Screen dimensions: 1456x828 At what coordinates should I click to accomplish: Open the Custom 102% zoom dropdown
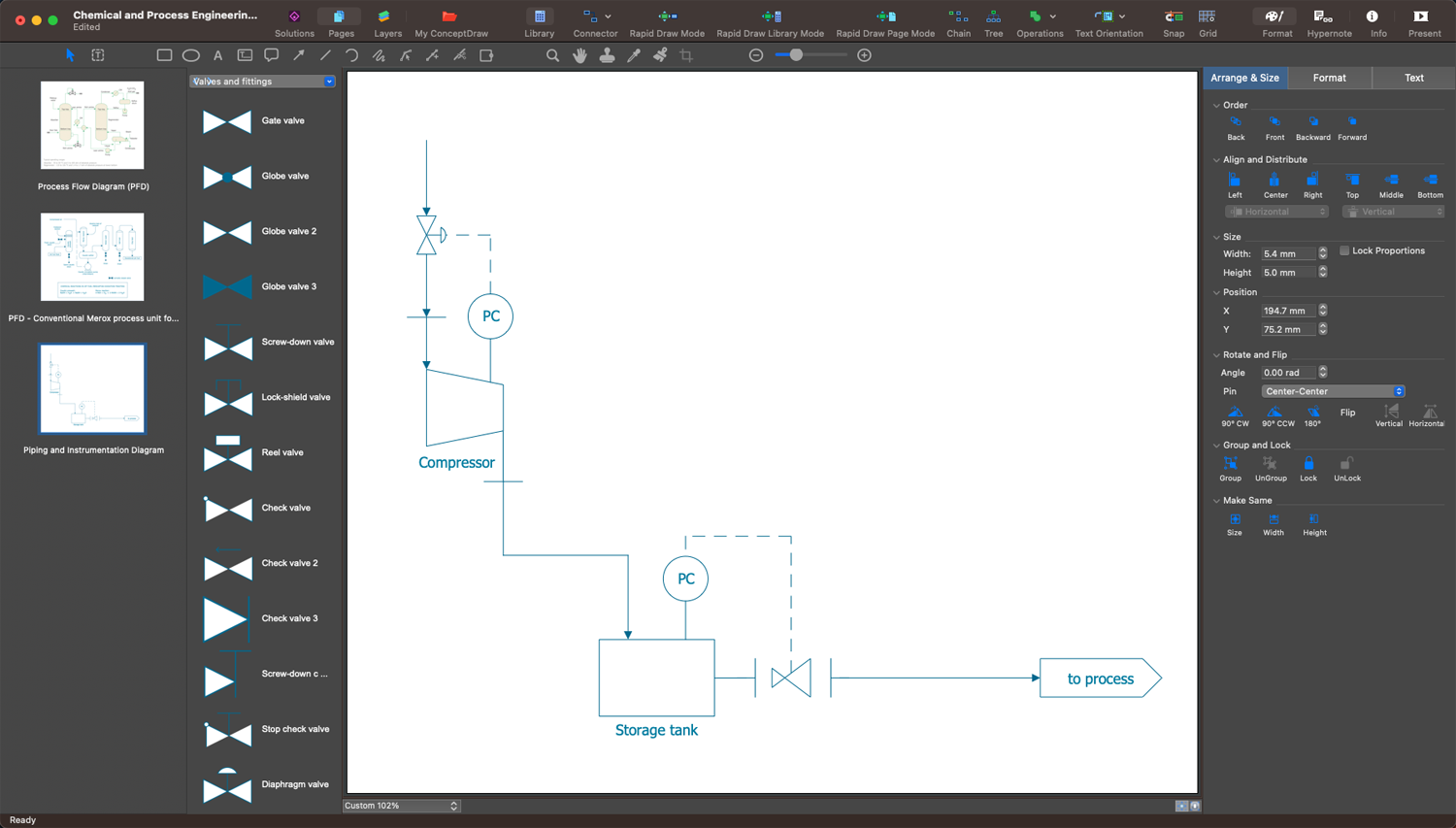pyautogui.click(x=401, y=806)
